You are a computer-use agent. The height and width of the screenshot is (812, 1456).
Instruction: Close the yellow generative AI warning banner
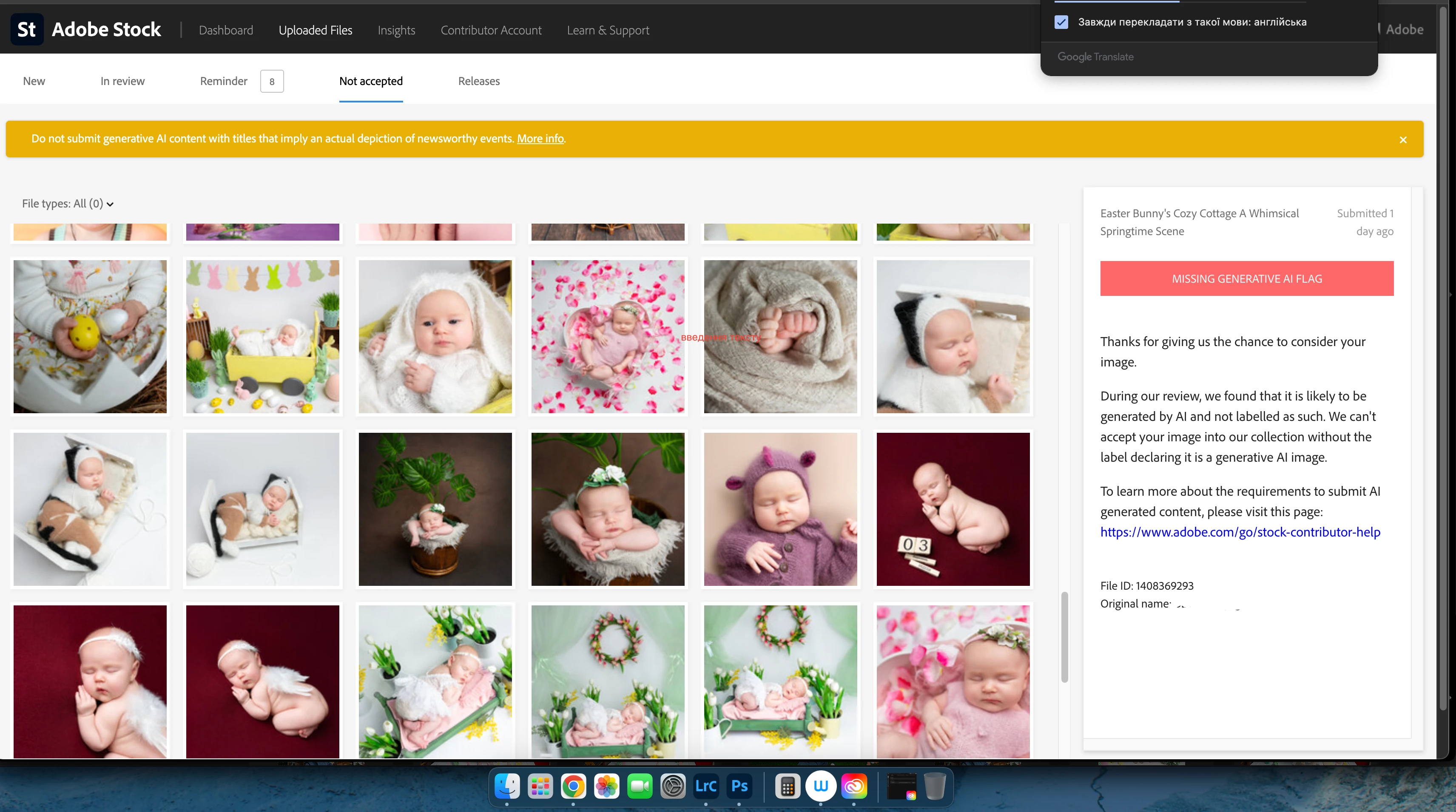point(1403,139)
